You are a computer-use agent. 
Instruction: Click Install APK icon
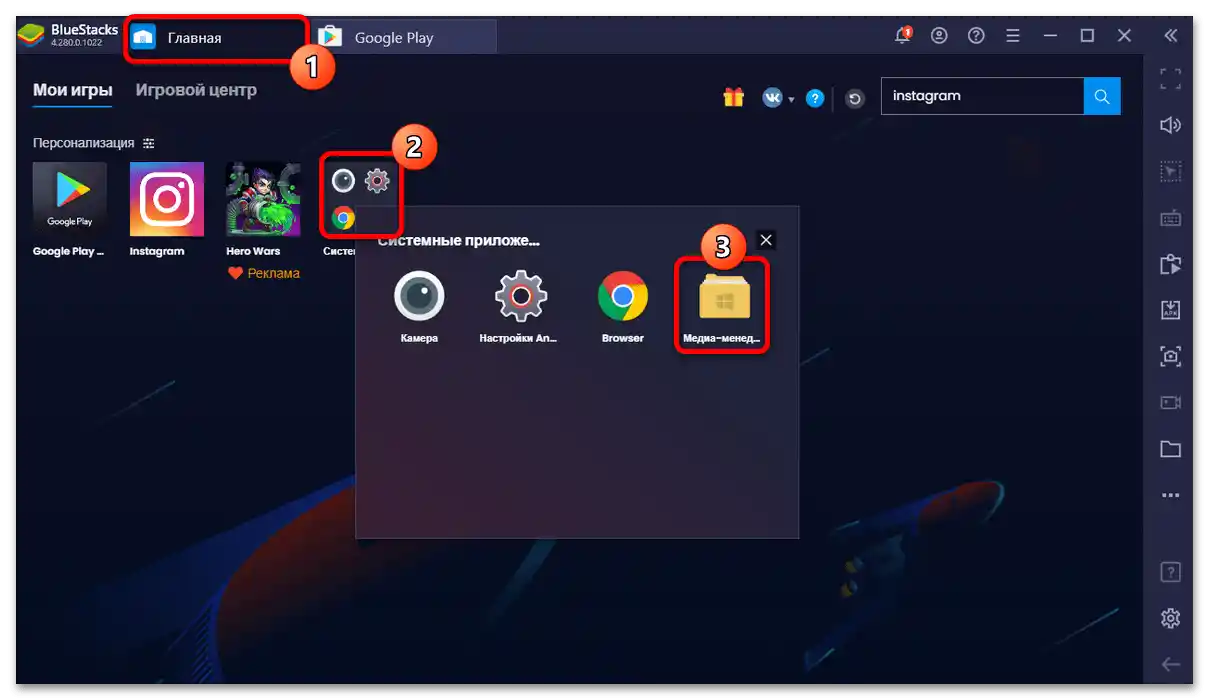(x=1170, y=310)
